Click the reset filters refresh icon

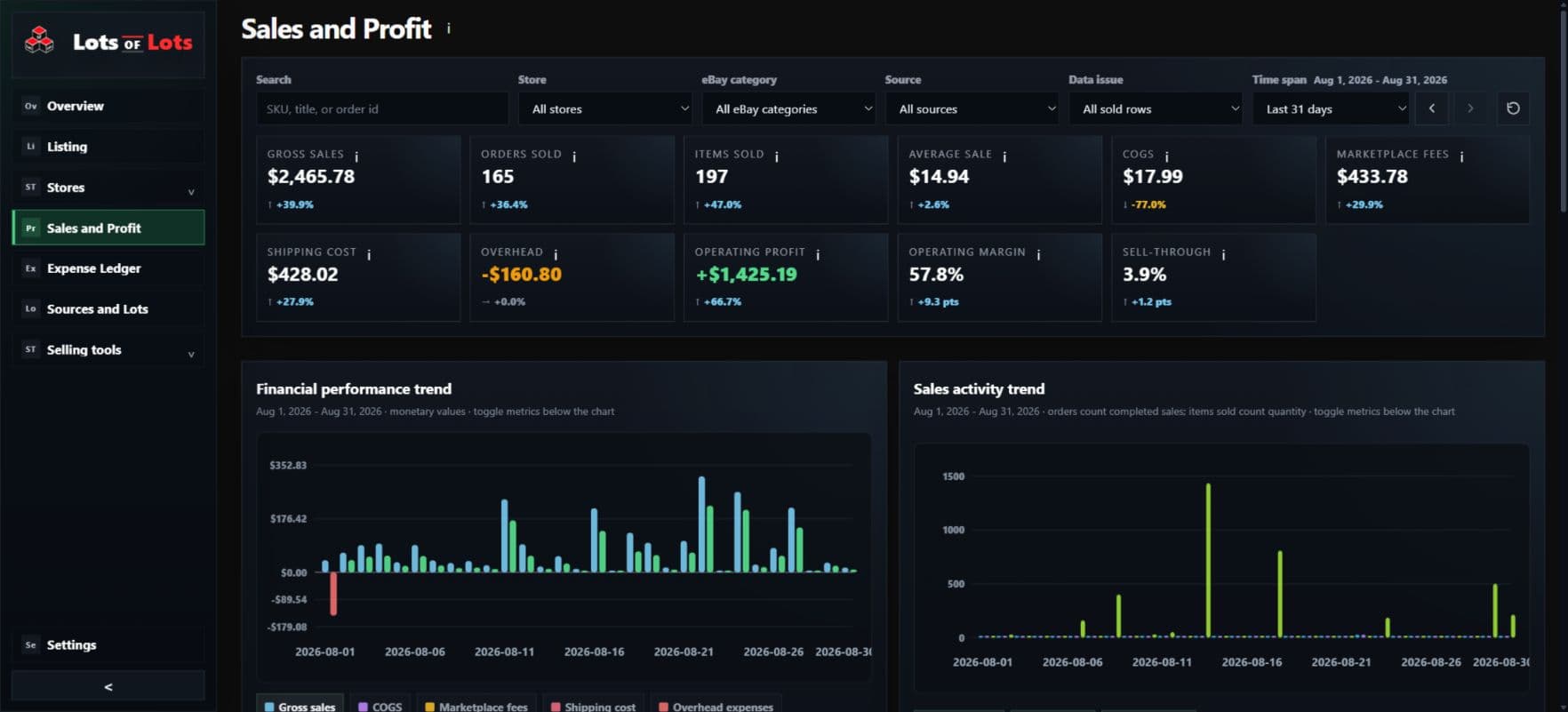1513,108
